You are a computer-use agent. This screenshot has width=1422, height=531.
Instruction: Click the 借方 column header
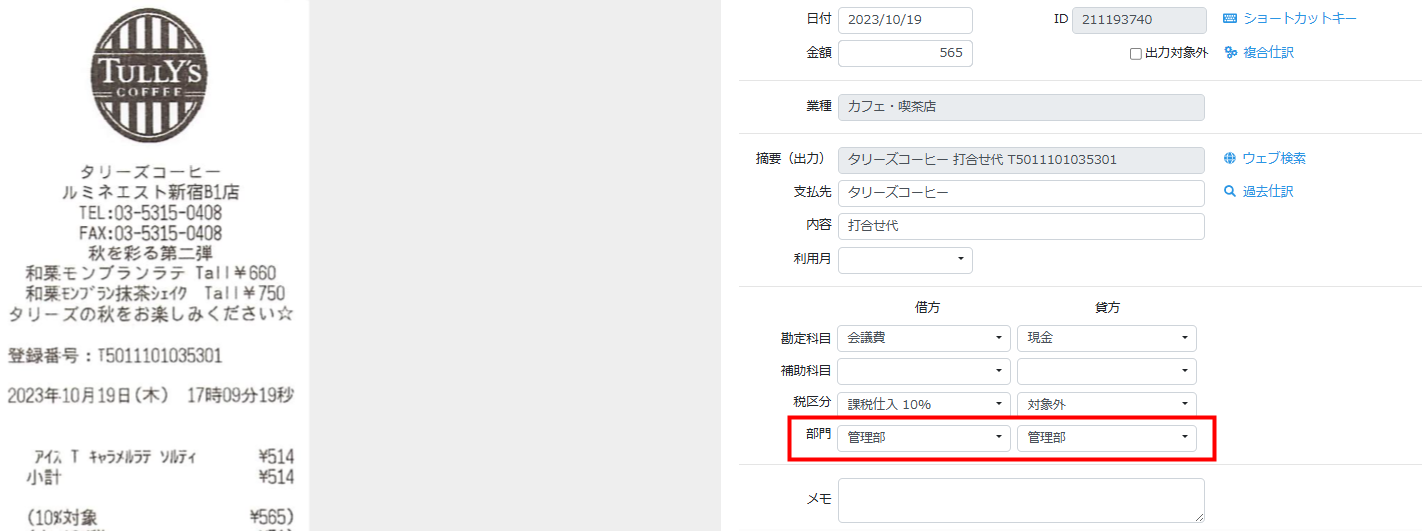coord(927,307)
